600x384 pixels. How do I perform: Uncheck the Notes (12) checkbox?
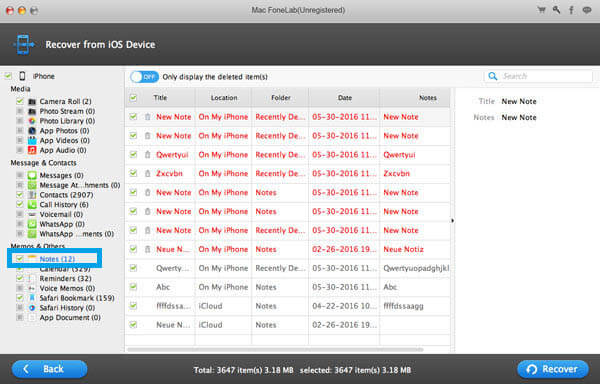point(20,259)
